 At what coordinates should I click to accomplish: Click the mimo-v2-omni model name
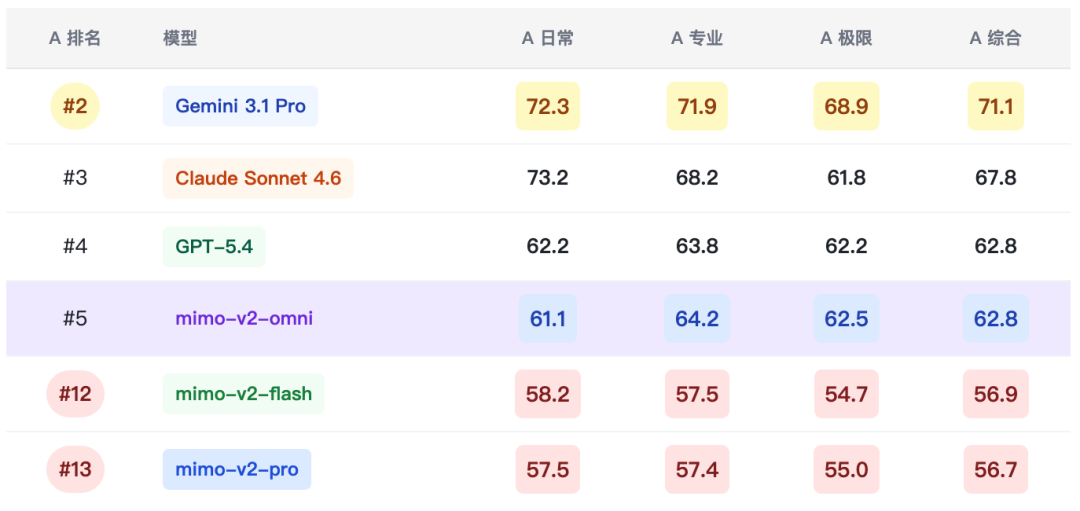pos(244,319)
